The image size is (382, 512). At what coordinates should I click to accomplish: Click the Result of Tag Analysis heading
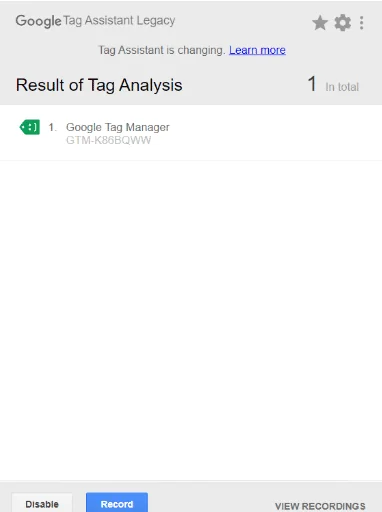pyautogui.click(x=99, y=85)
